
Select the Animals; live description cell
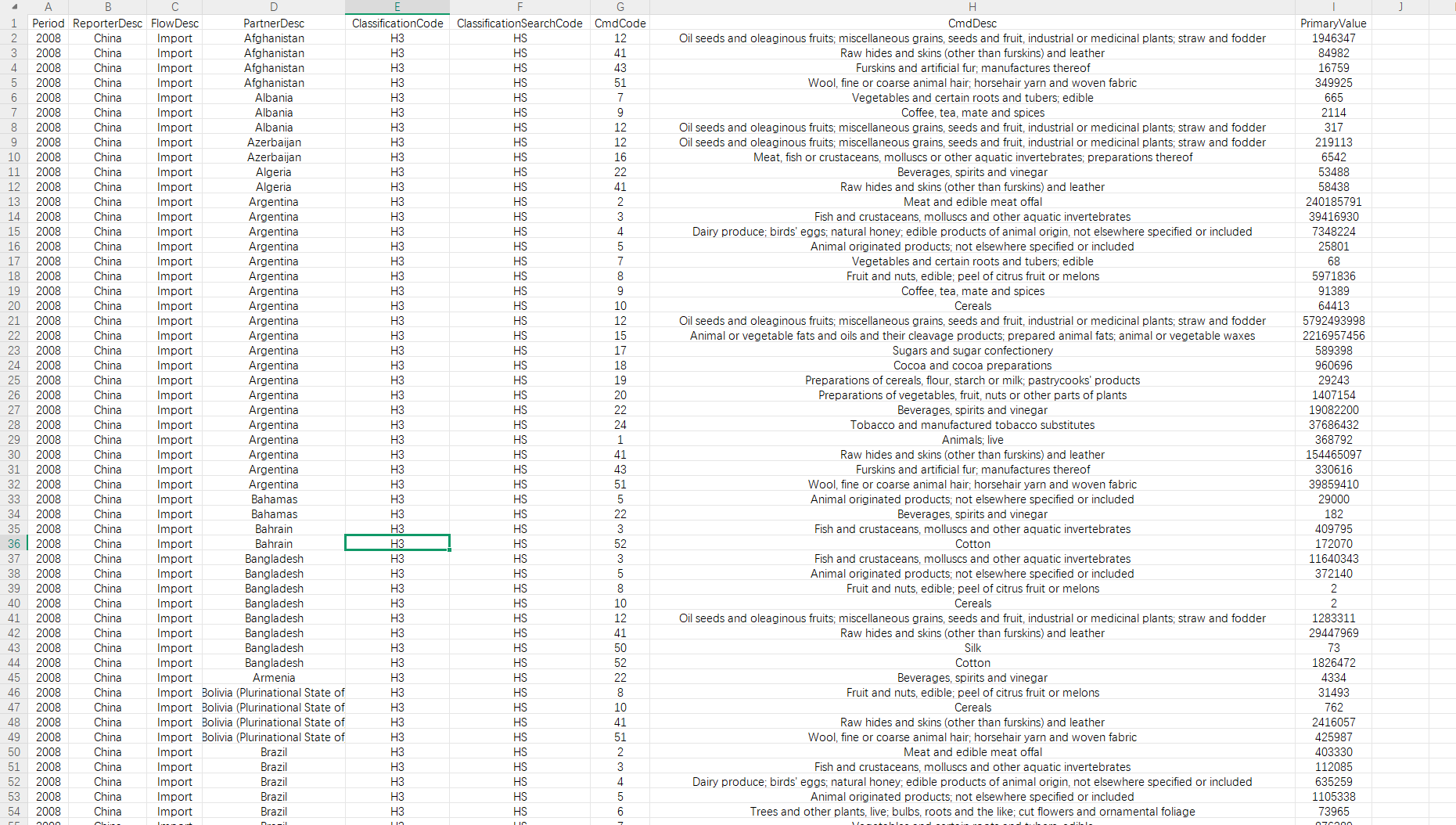pyautogui.click(x=972, y=440)
